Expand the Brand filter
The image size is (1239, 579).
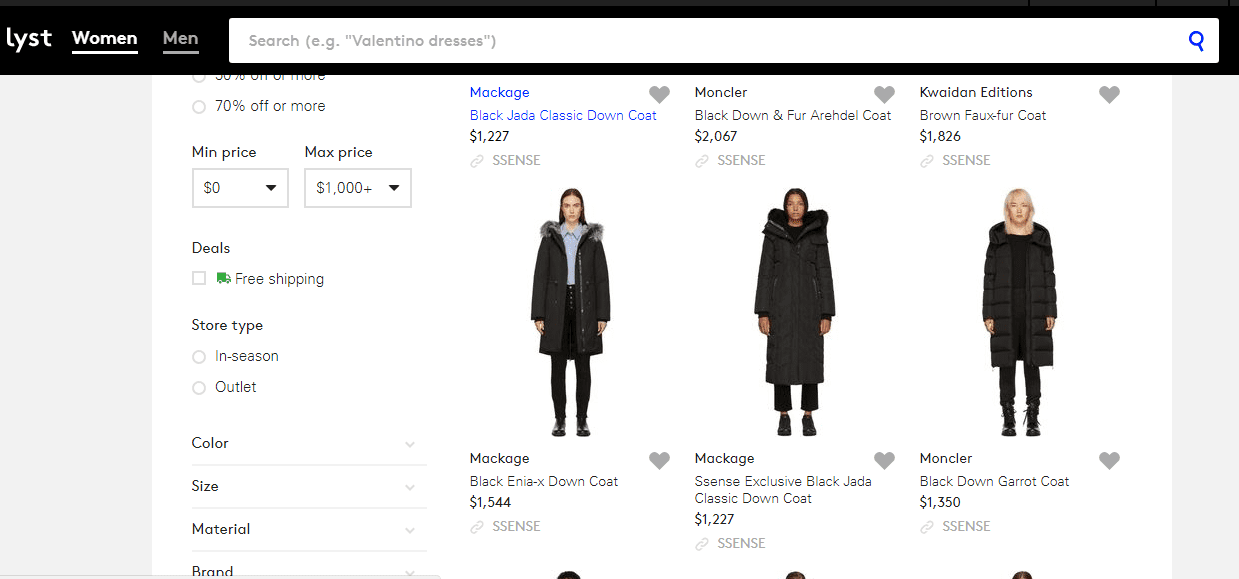(309, 570)
